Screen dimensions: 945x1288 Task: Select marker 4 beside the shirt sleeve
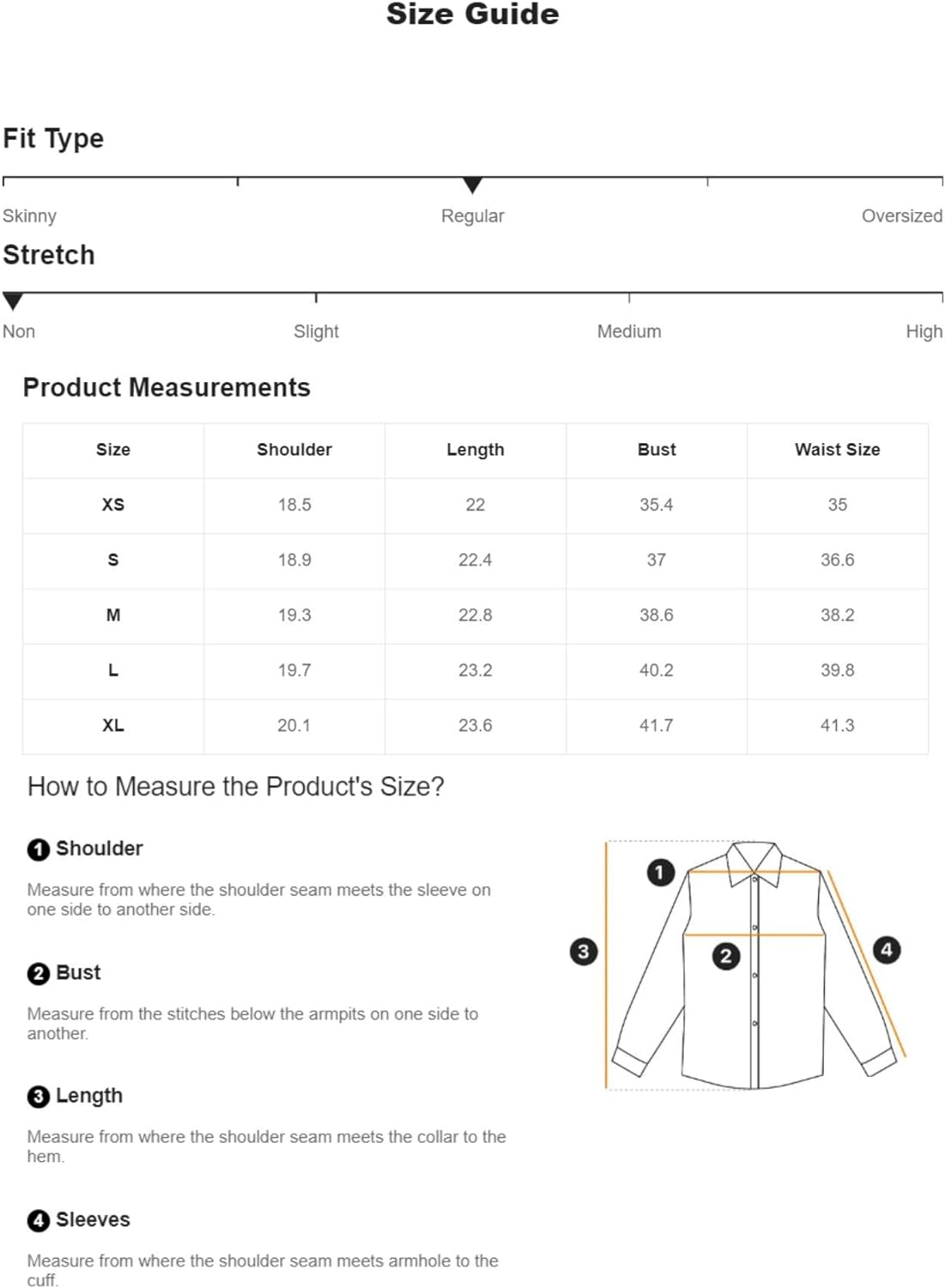[x=887, y=950]
